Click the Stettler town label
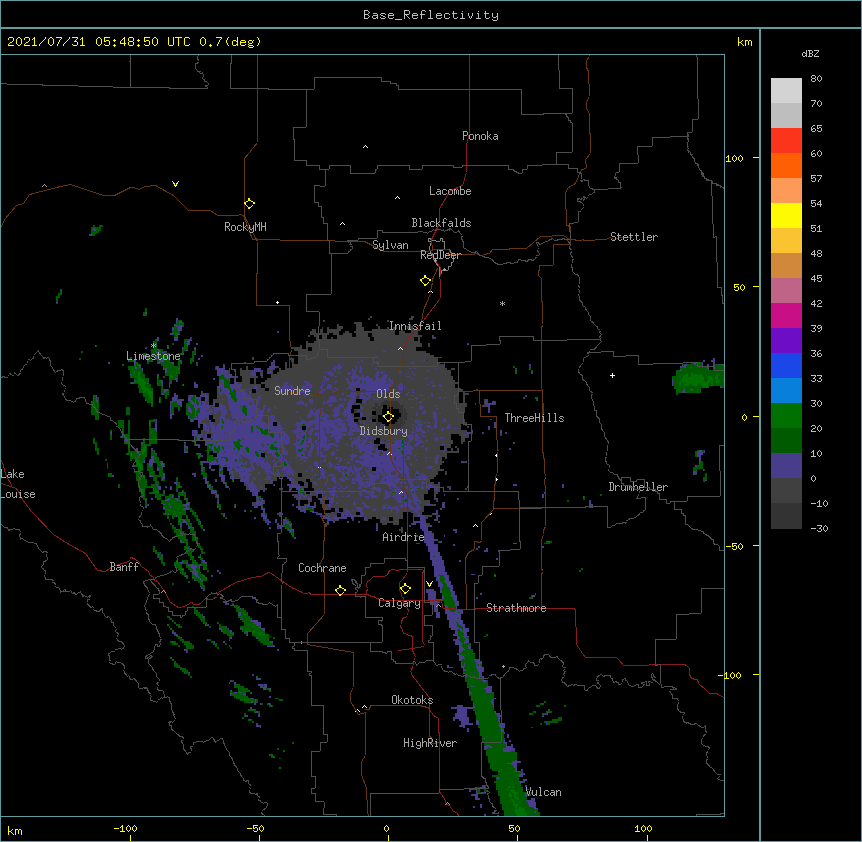The image size is (862, 842). click(634, 237)
